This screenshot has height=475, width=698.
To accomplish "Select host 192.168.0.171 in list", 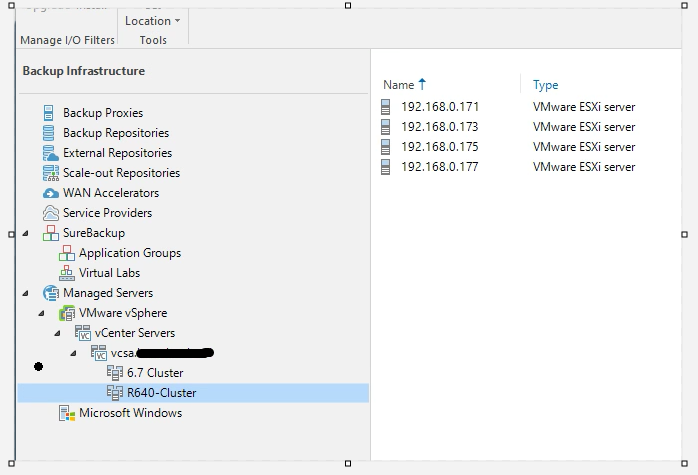I will click(x=439, y=107).
